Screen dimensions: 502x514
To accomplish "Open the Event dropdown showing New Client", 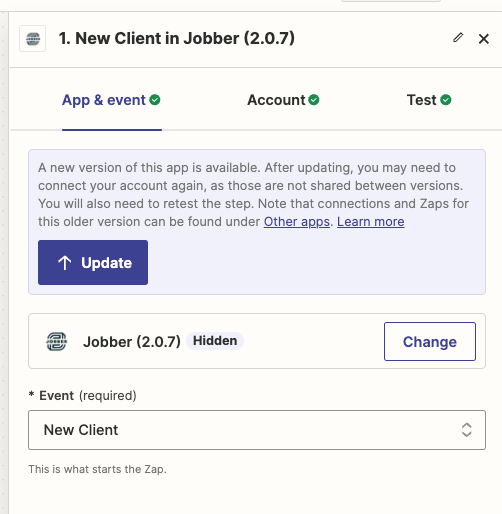I will pos(257,430).
